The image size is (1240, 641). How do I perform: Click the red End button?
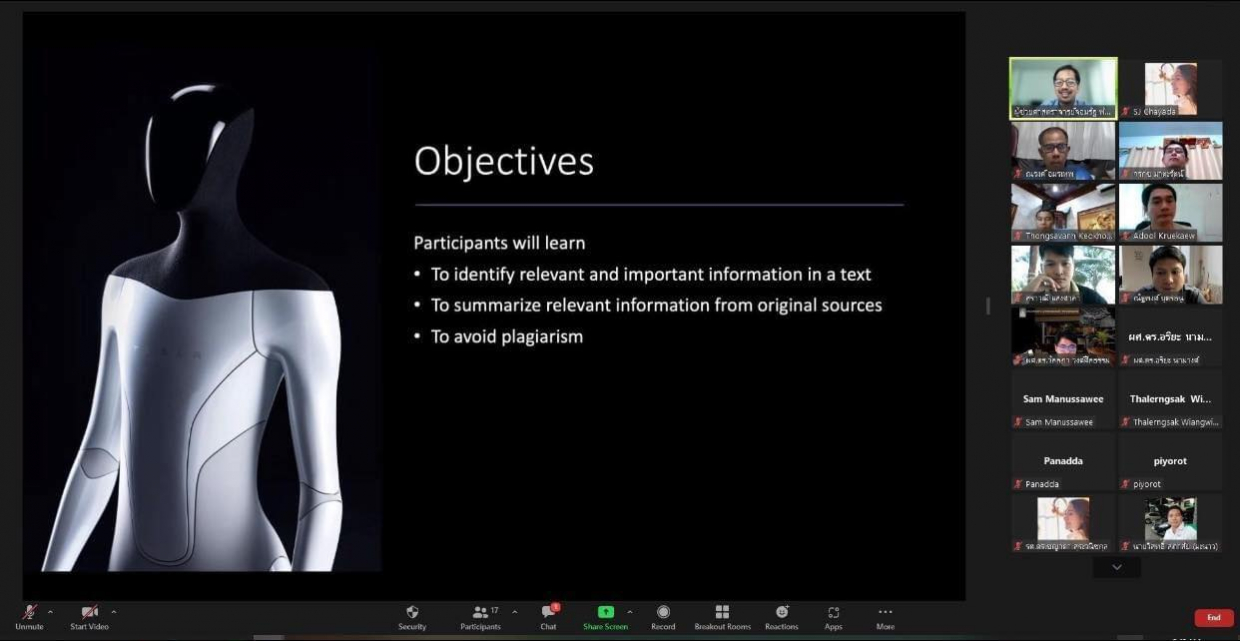[1213, 618]
